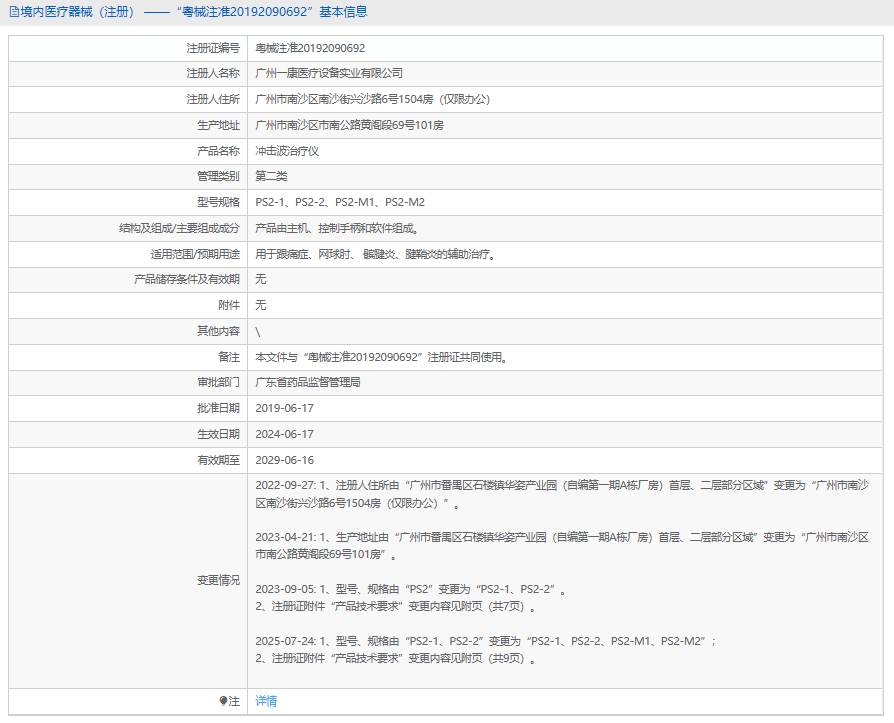Click 无 in the 附件 row
This screenshot has height=723, width=894.
point(261,305)
